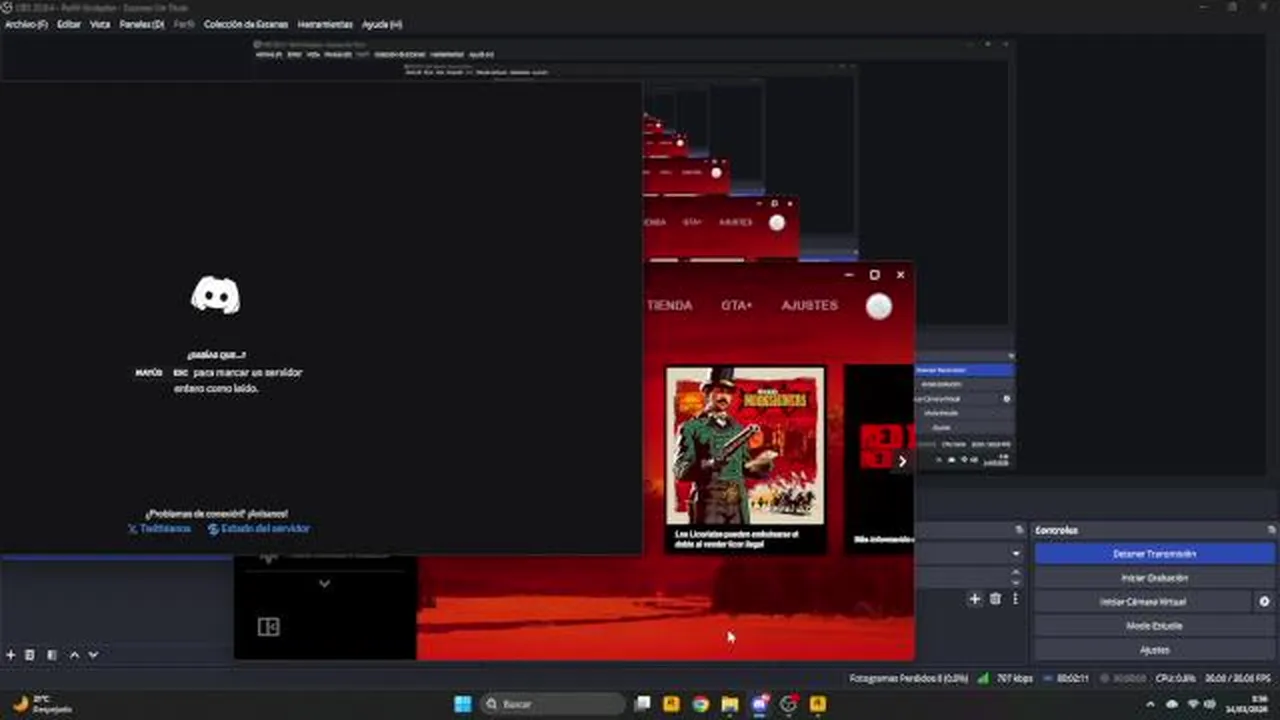Open Task View on the taskbar

[642, 704]
